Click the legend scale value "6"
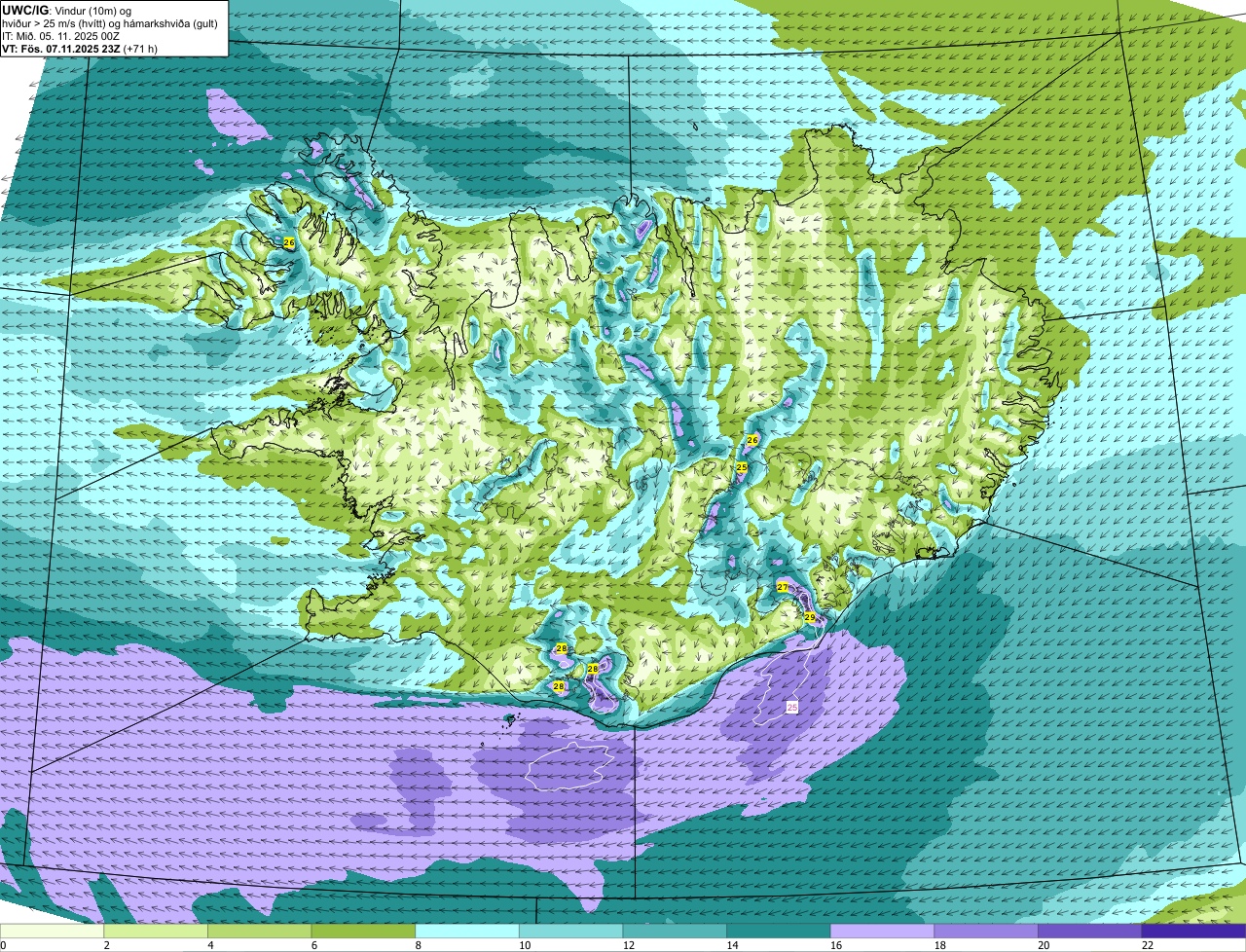This screenshot has height=952, width=1246. tap(313, 945)
